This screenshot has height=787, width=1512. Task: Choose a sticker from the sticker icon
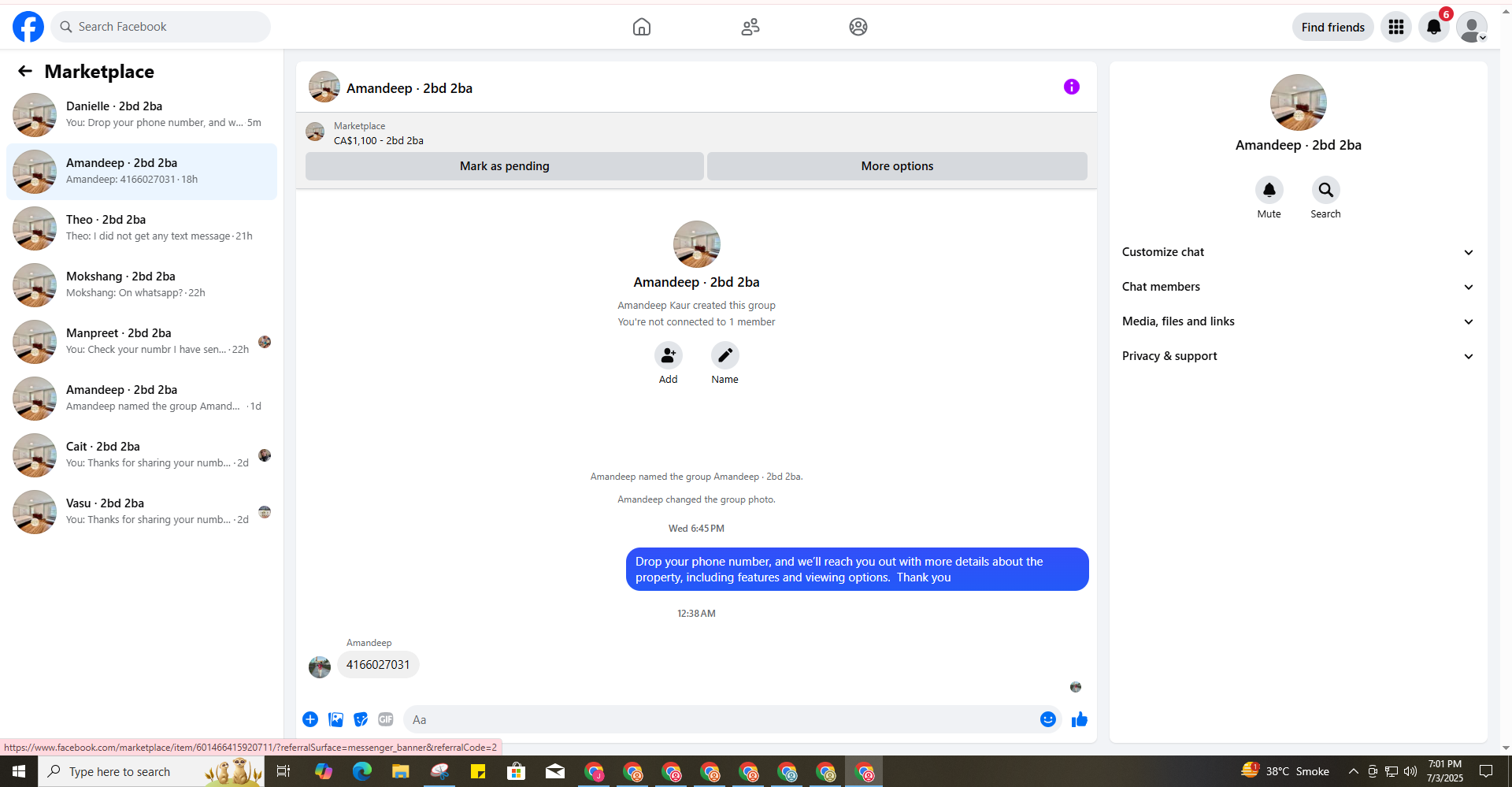pyautogui.click(x=361, y=719)
